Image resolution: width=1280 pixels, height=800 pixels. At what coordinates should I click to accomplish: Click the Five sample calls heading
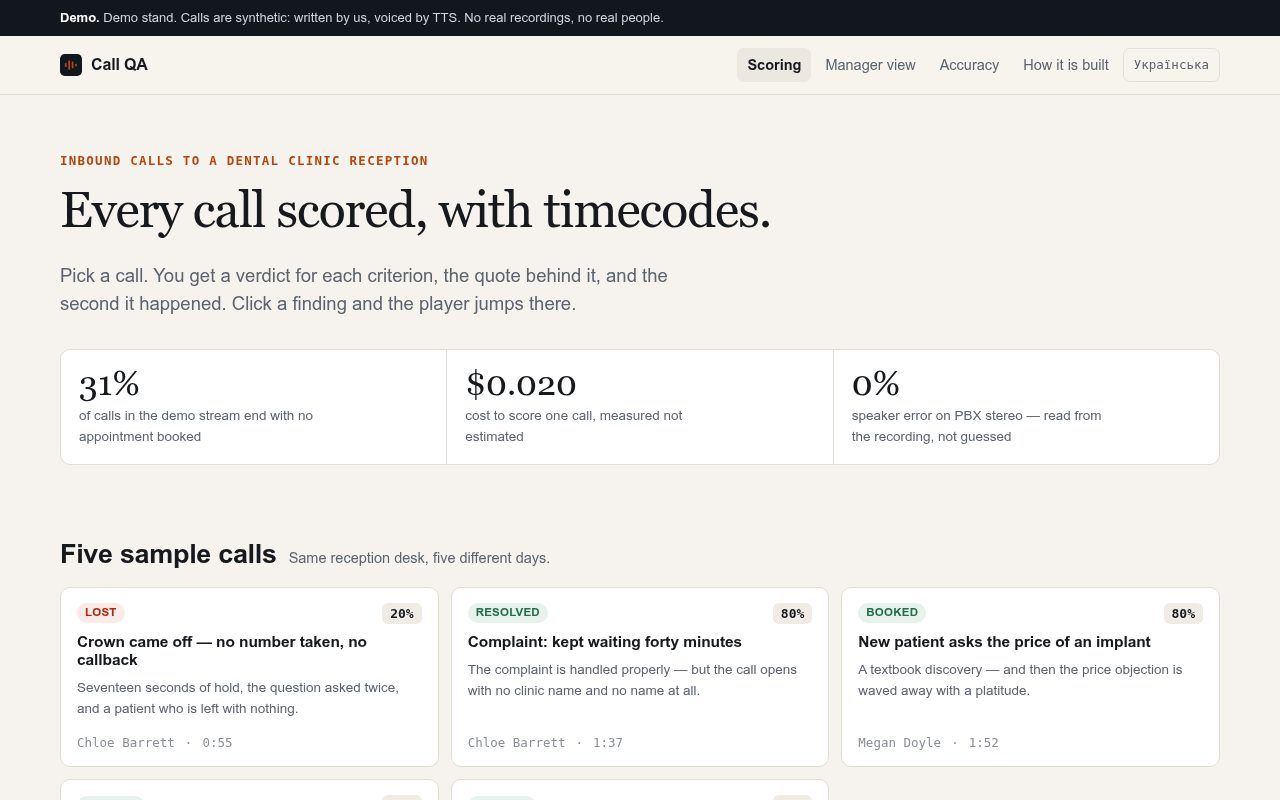pos(168,554)
